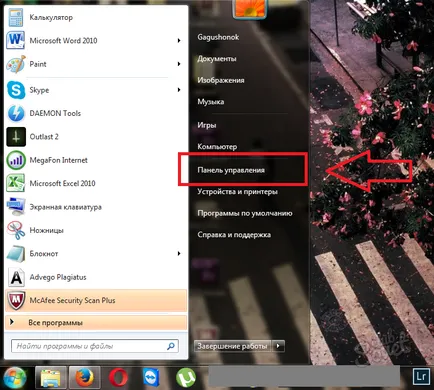Select the Ножницы label
Image resolution: width=434 pixels, height=390 pixels.
click(46, 230)
